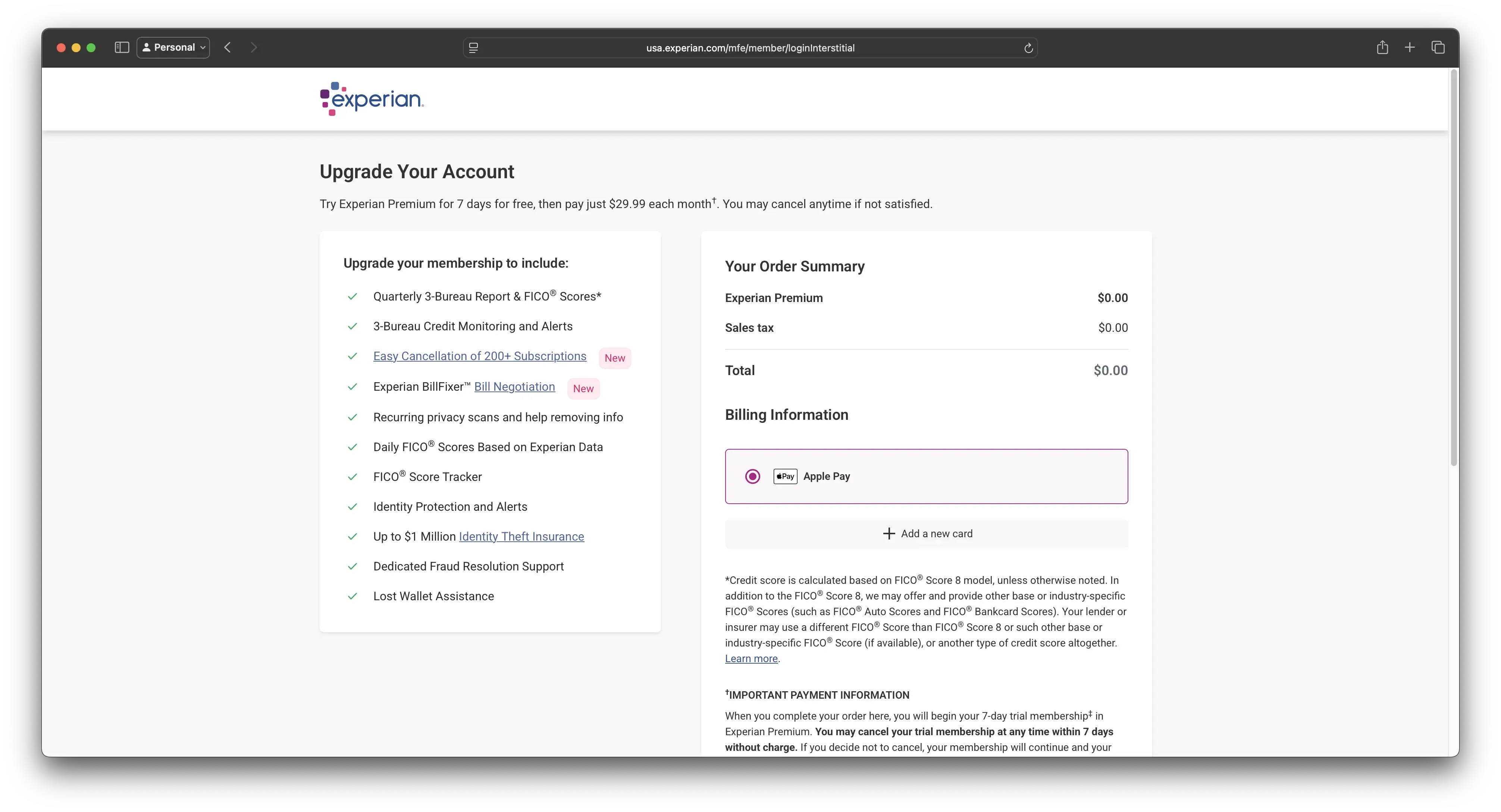Click the Your Order Summary heading
Viewport: 1501px width, 812px height.
(795, 266)
